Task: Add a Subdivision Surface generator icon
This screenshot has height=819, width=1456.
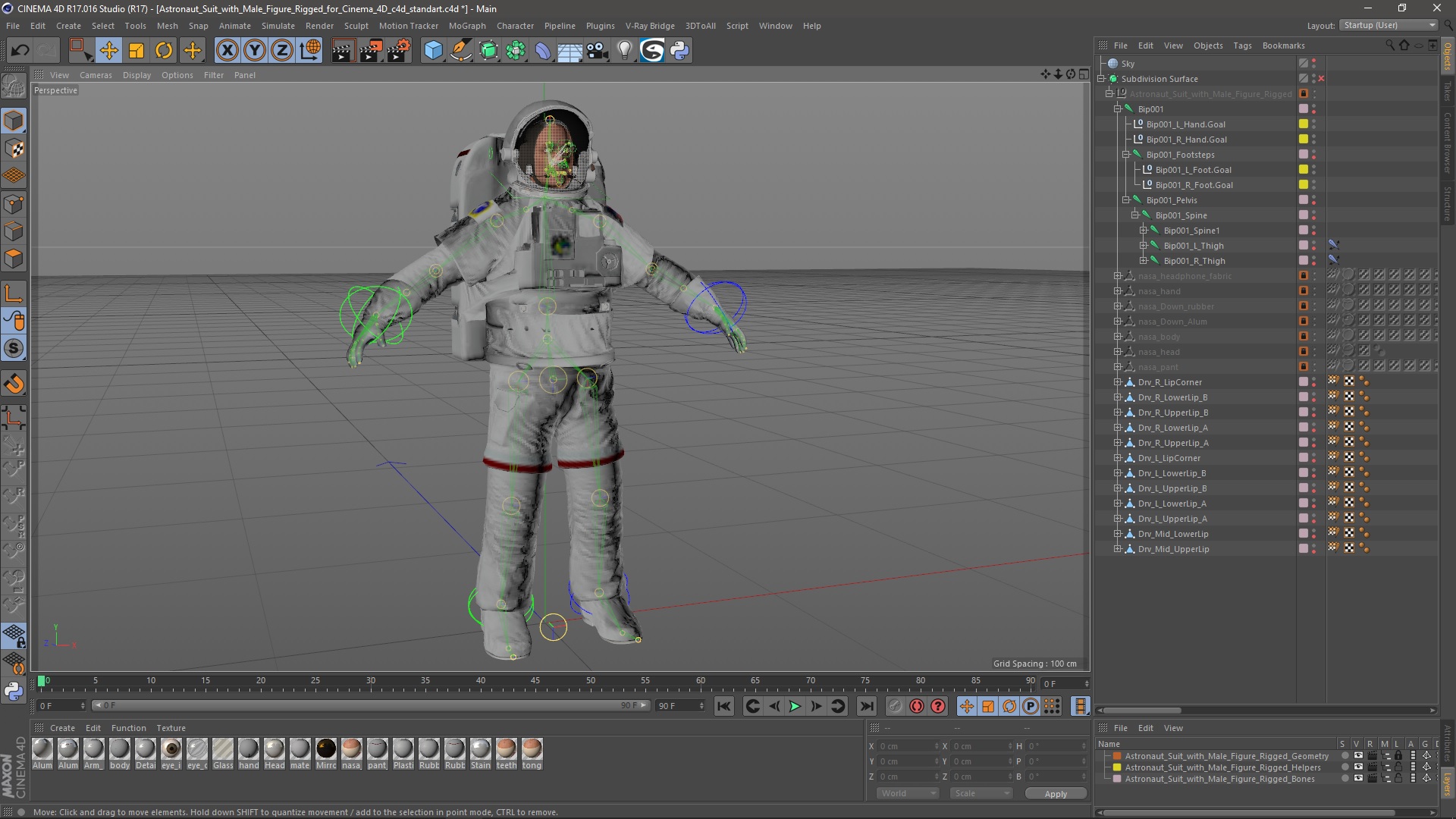Action: coord(489,51)
